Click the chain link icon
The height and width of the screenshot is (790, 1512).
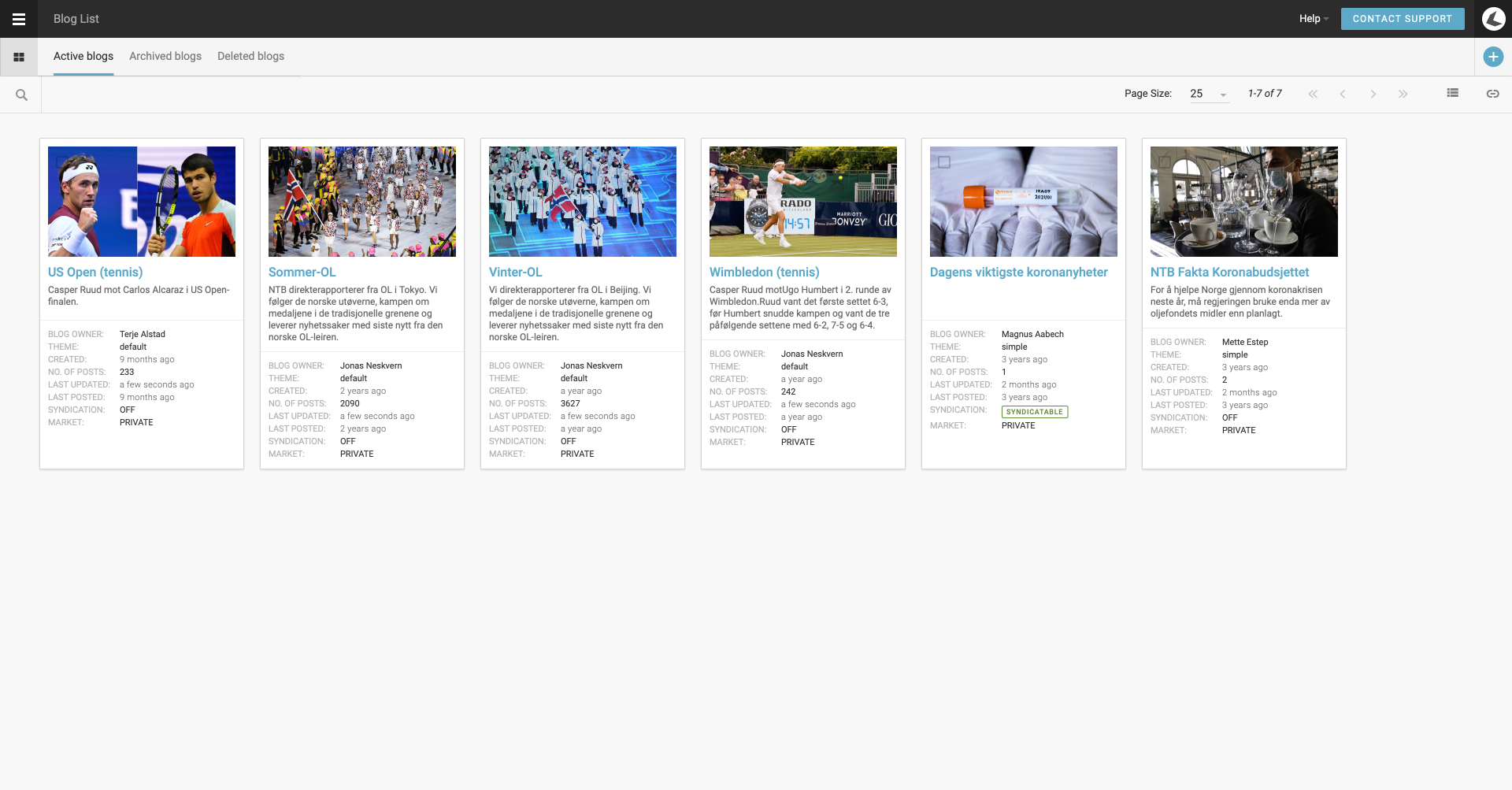[1492, 94]
